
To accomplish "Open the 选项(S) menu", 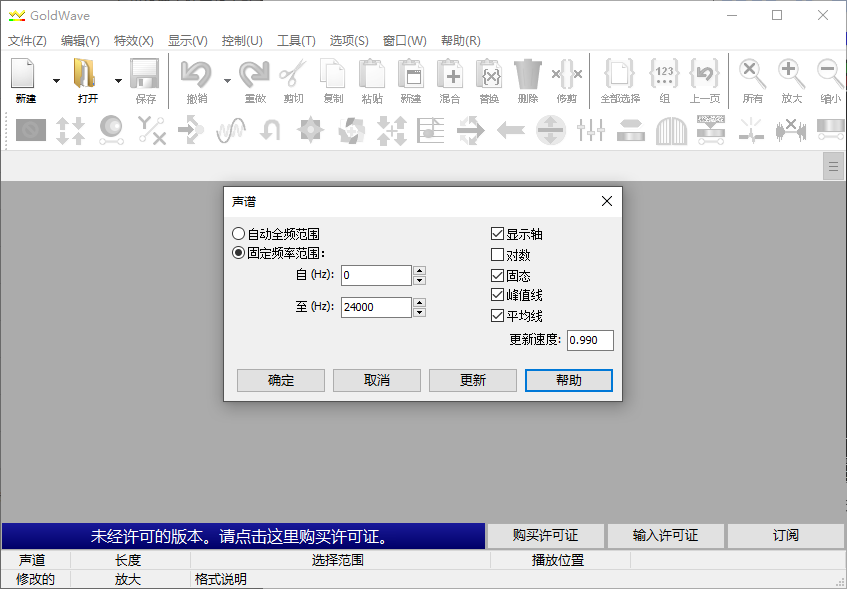I will tap(348, 41).
